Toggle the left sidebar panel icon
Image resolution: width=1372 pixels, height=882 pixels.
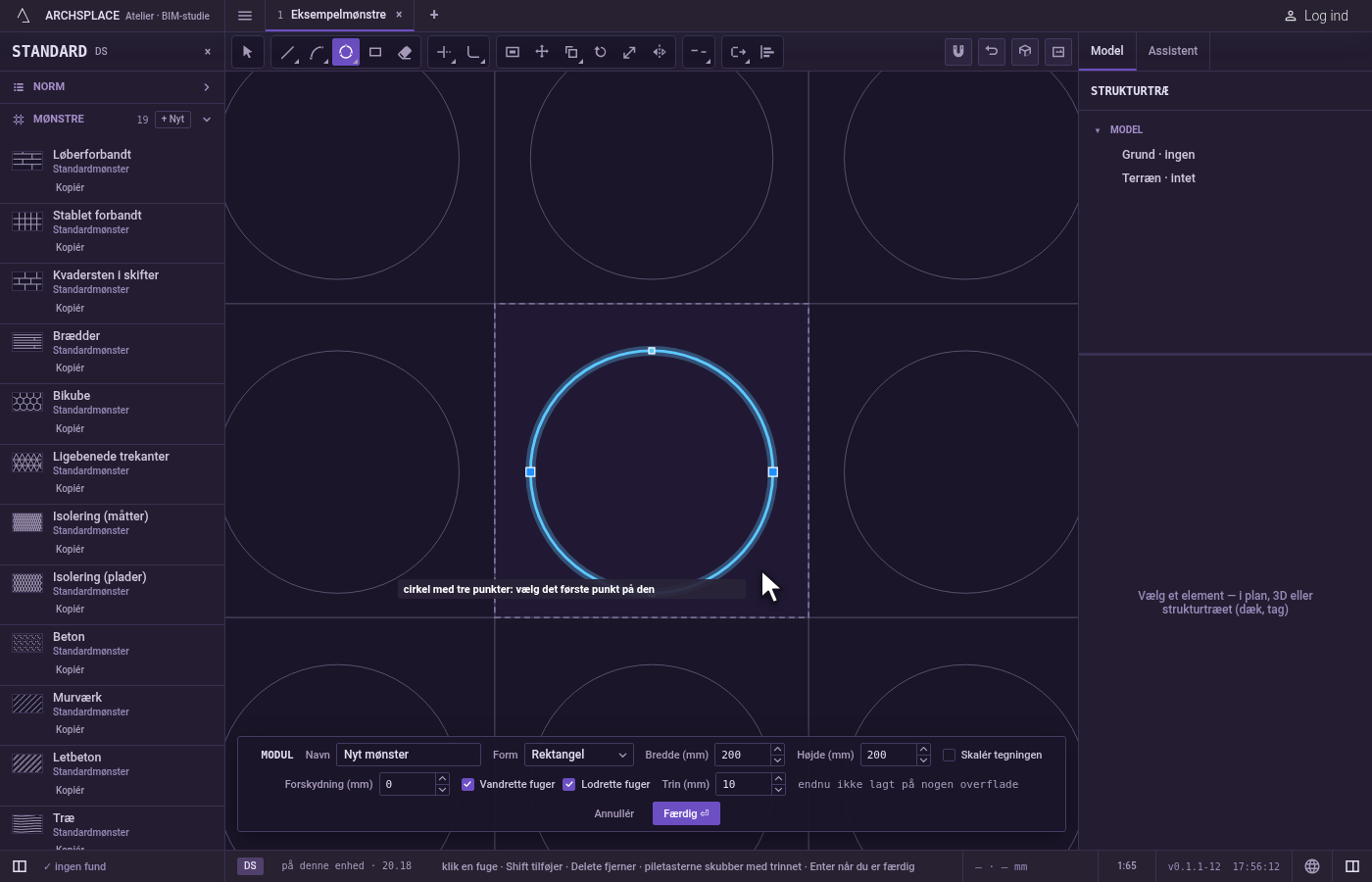pyautogui.click(x=20, y=866)
